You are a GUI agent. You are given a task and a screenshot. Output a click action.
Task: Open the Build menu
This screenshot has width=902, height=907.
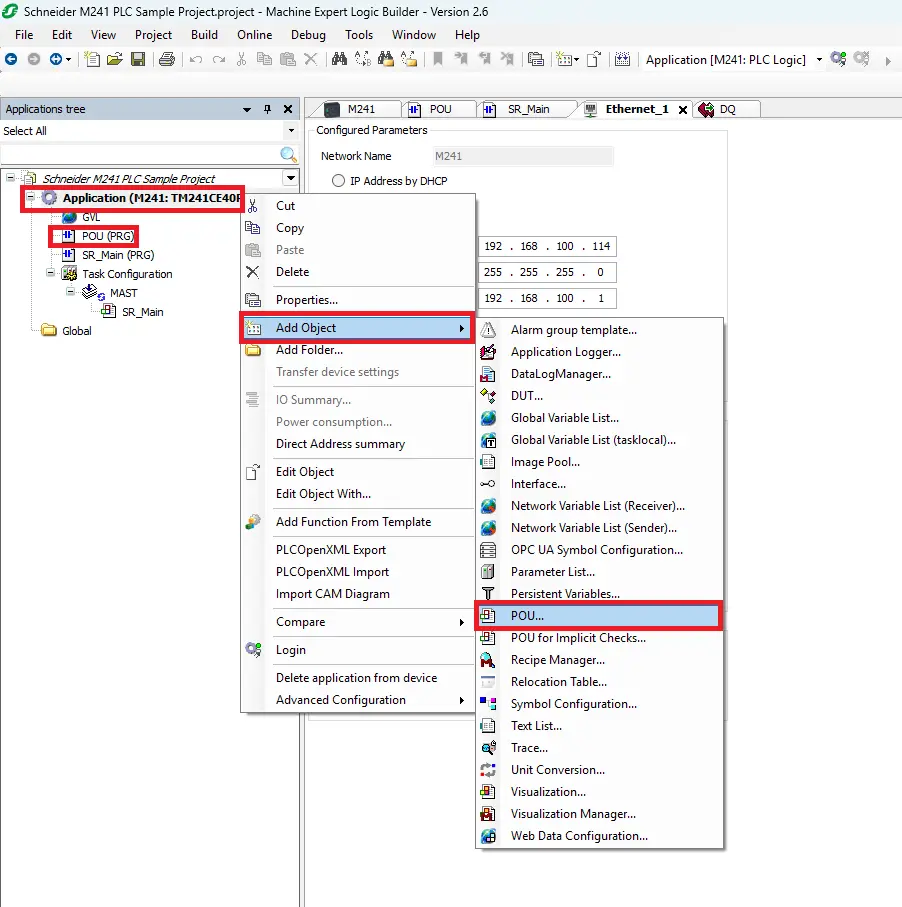coord(204,35)
